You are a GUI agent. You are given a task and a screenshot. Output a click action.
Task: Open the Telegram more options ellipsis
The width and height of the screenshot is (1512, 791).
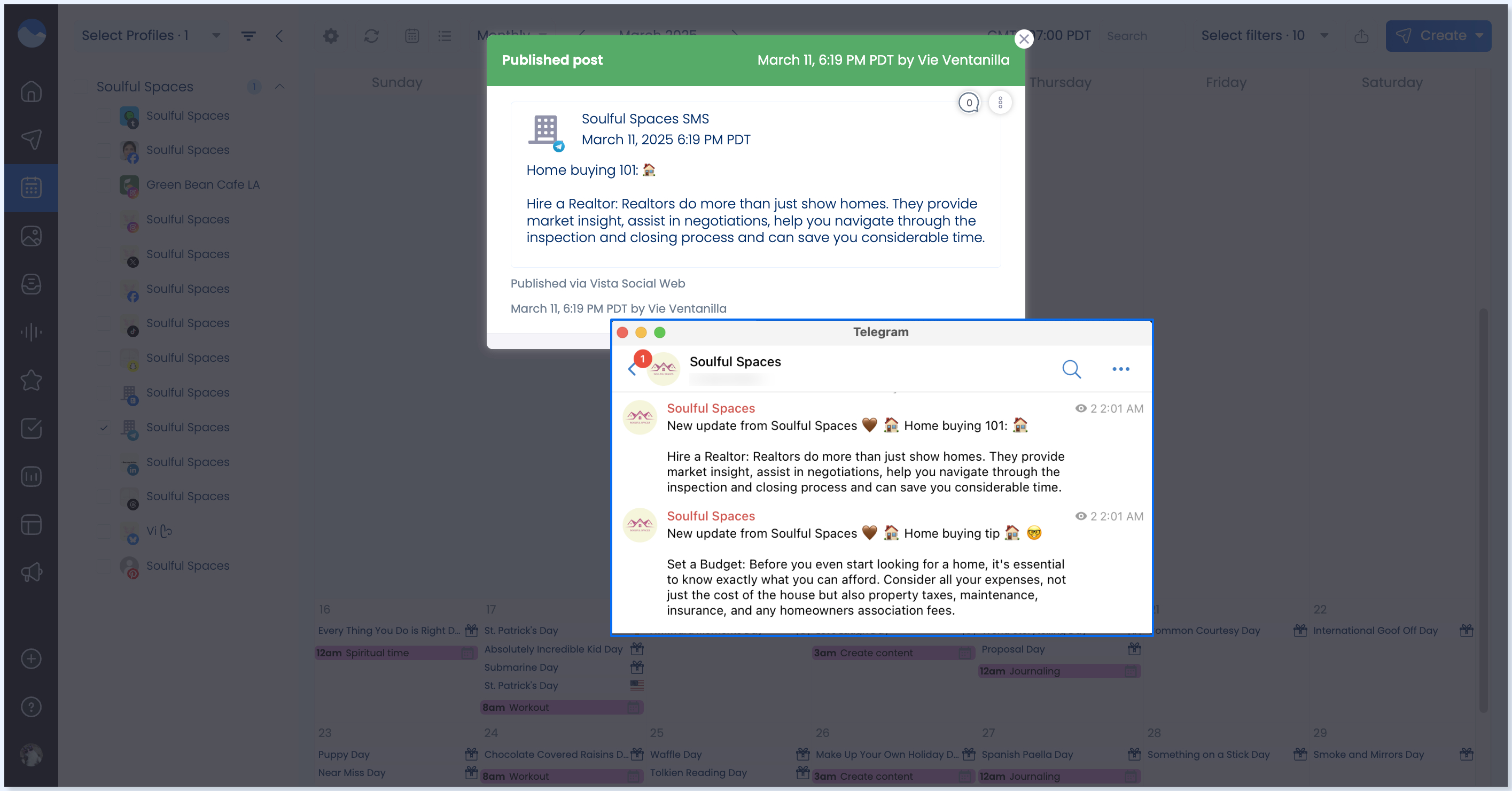click(1120, 369)
